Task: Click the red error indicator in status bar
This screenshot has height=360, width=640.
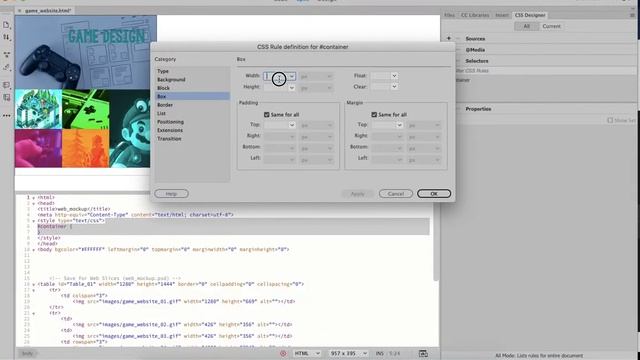Action: 283,353
